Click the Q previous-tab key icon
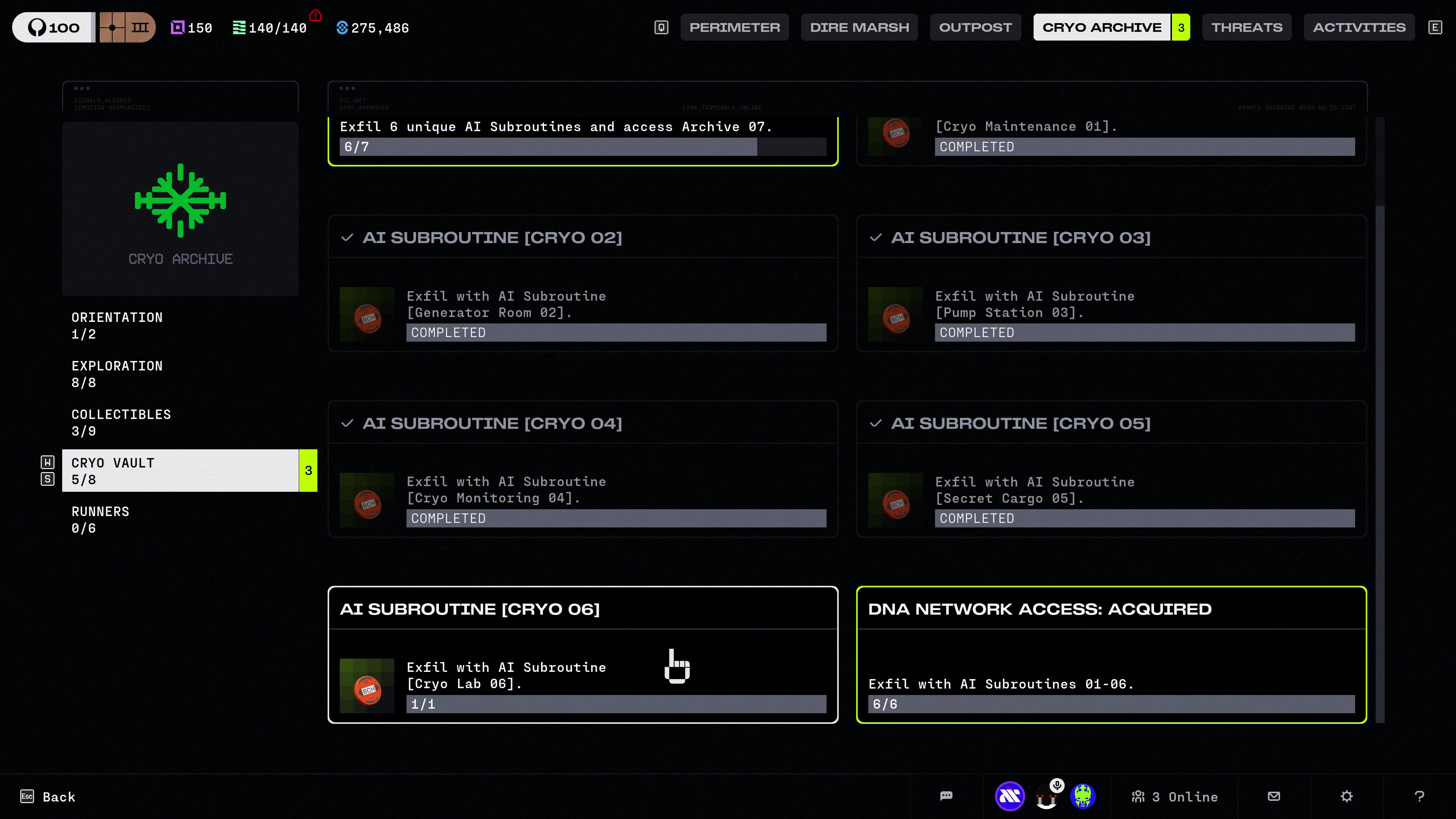Screen dimensions: 1456x819 point(661,27)
